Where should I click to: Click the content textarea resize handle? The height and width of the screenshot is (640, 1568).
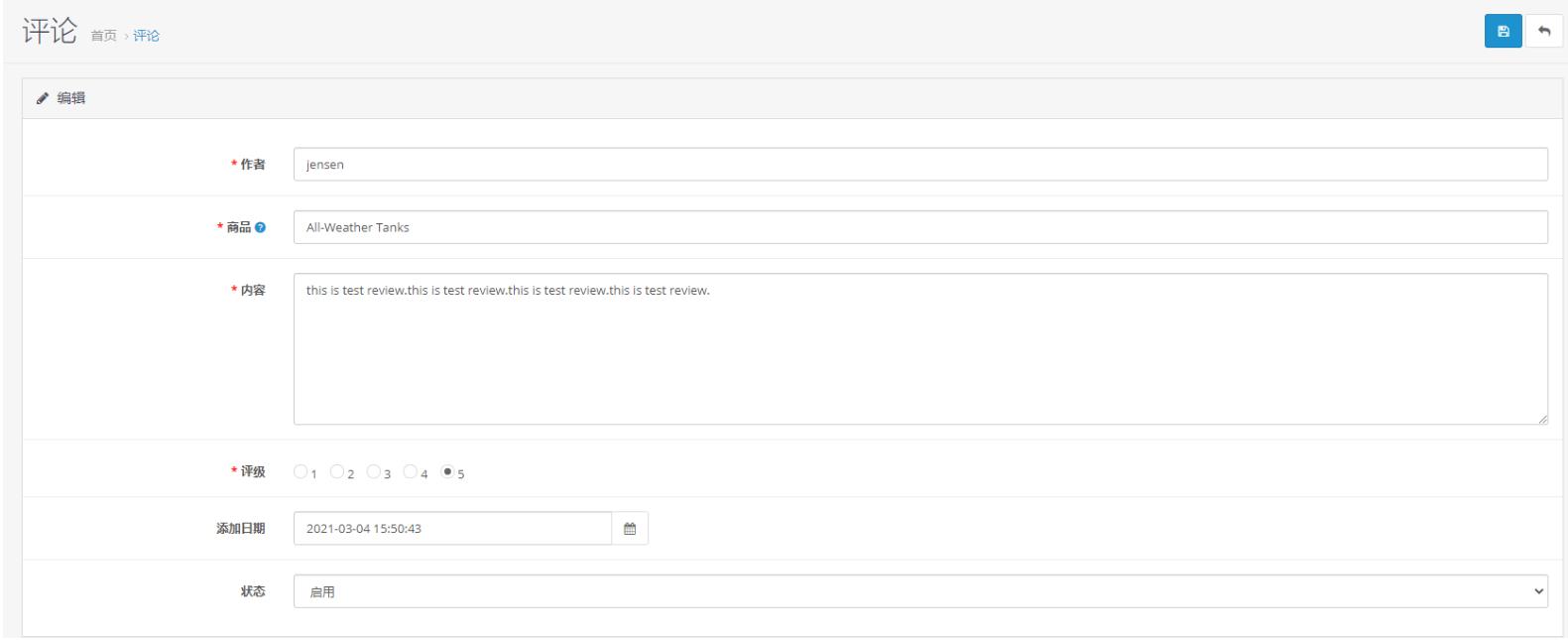1542,420
